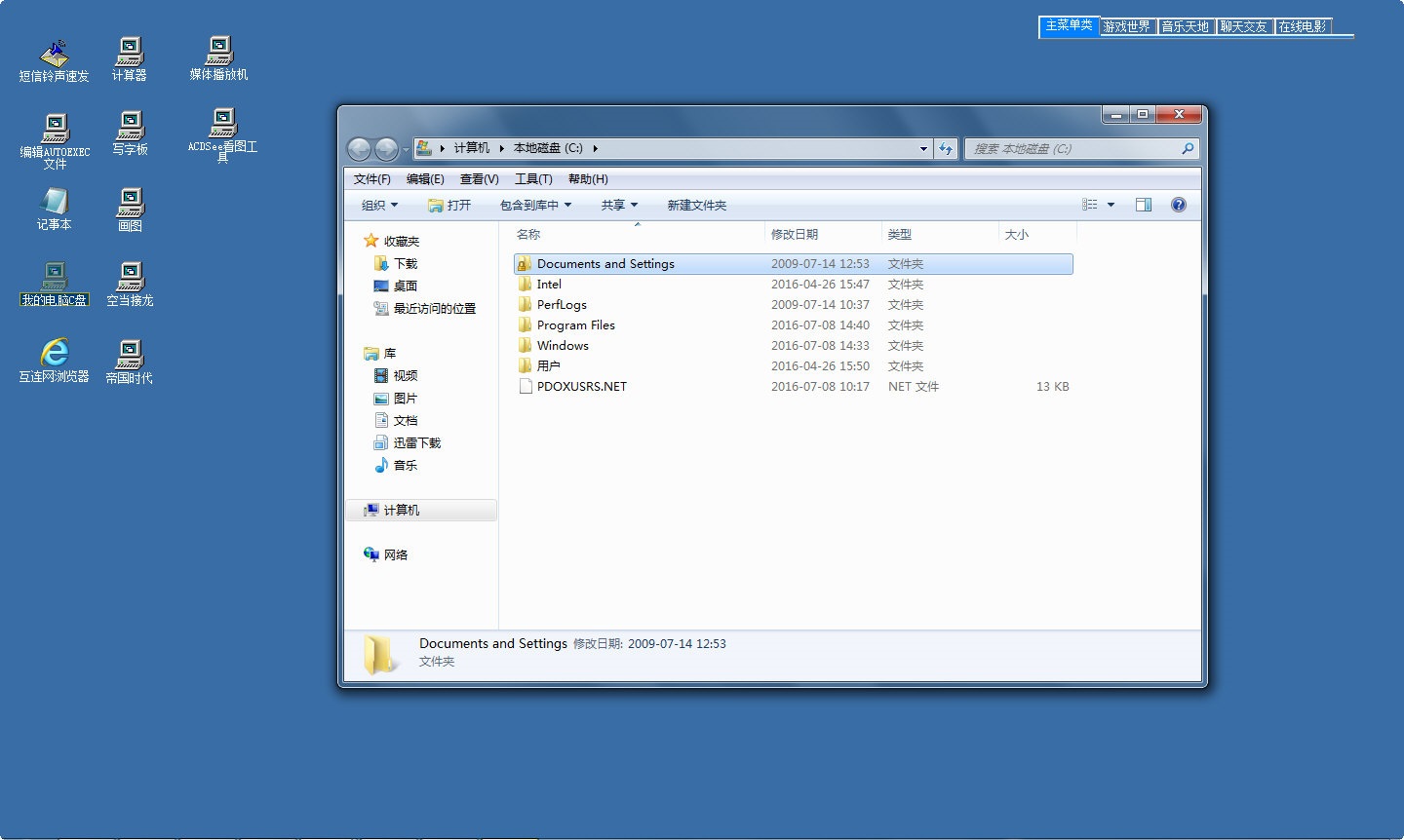This screenshot has height=840, width=1404.
Task: Click the 新建文件夹 button
Action: pos(697,205)
